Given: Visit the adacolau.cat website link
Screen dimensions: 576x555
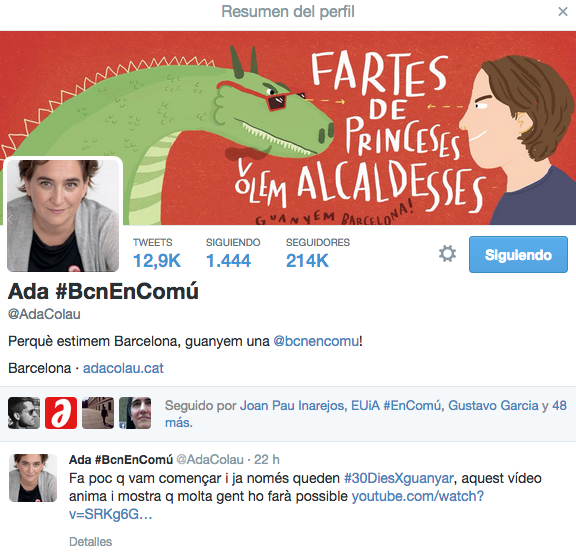Looking at the screenshot, I should [x=123, y=368].
